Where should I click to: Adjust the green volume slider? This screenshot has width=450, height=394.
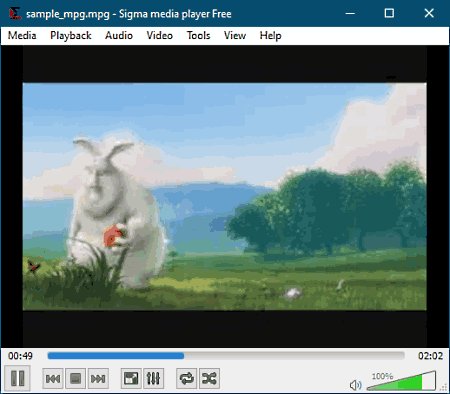click(401, 380)
